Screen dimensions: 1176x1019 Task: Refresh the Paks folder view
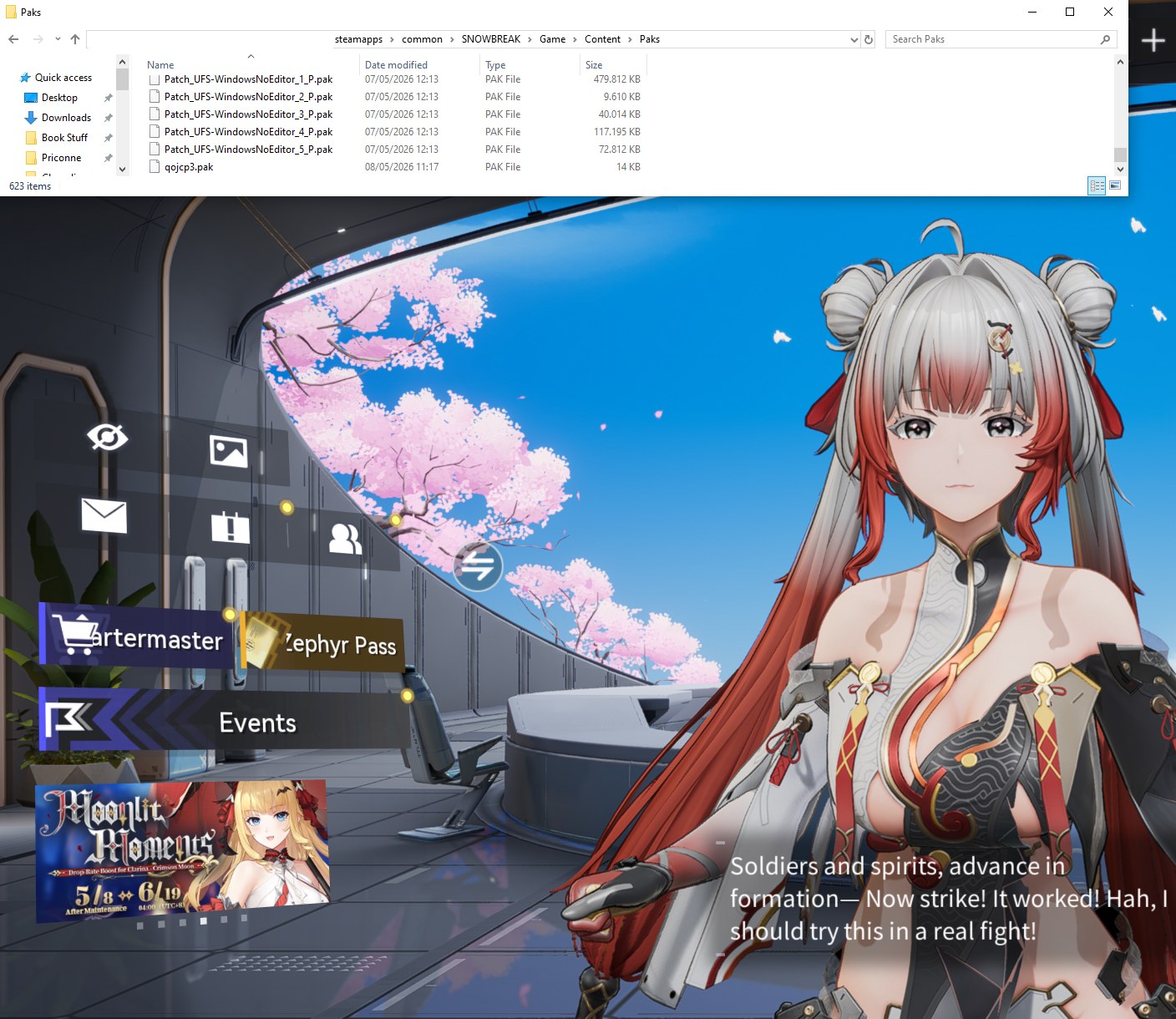tap(869, 39)
